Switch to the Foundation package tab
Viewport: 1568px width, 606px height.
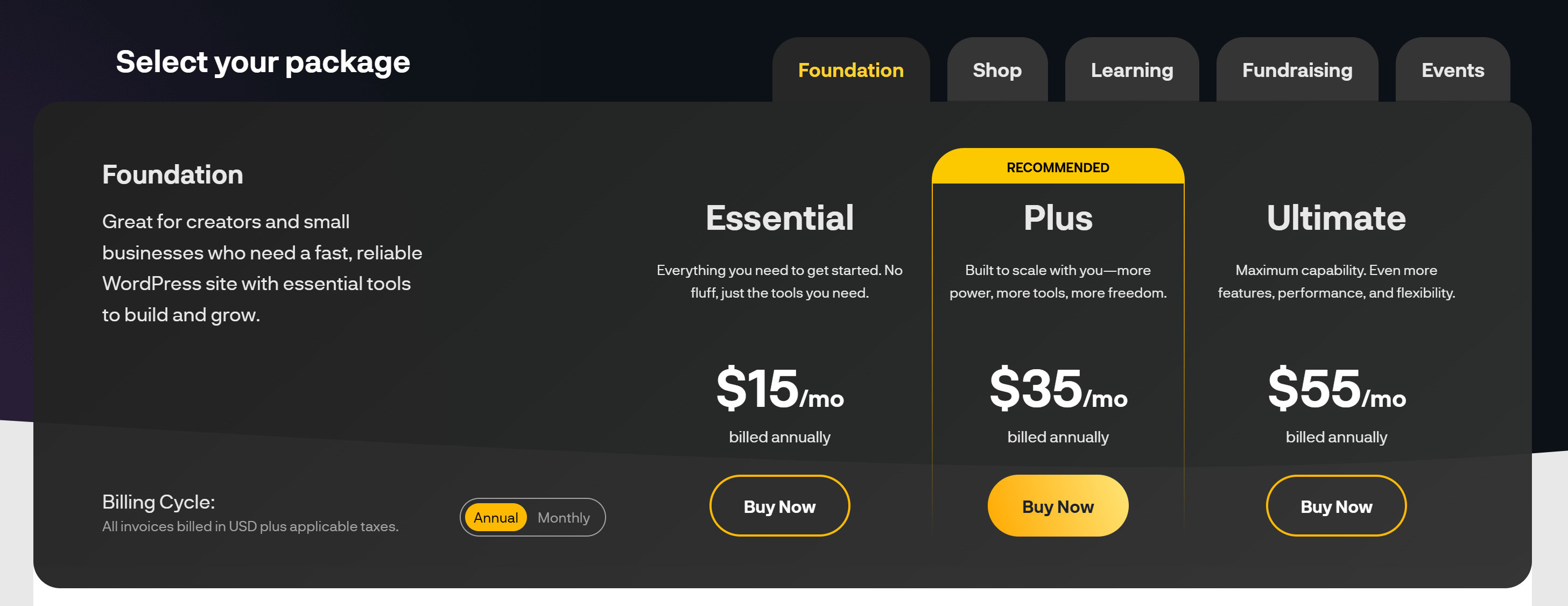coord(850,71)
